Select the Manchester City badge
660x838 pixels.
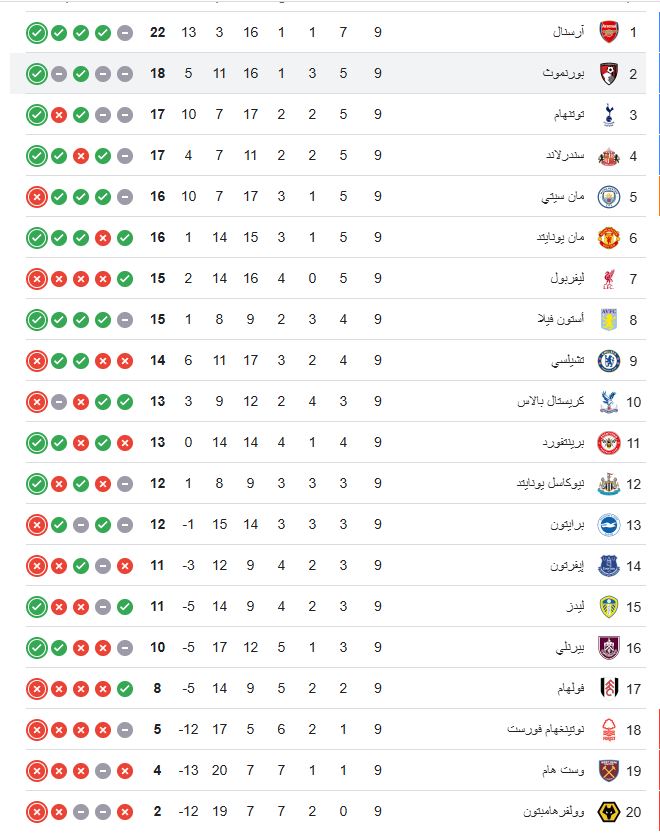[607, 196]
